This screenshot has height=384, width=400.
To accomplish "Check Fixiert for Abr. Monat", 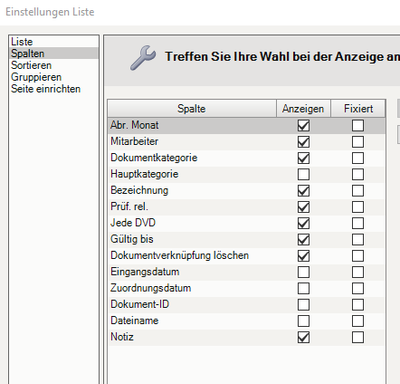I will click(358, 126).
